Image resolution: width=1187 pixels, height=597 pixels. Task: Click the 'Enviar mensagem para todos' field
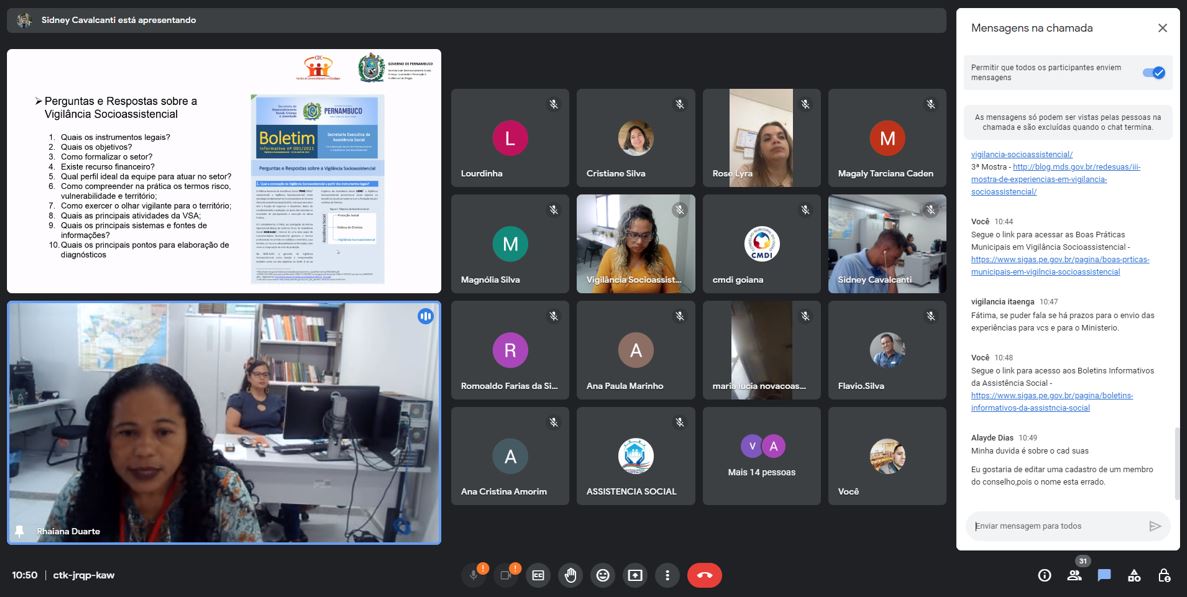pos(1055,526)
